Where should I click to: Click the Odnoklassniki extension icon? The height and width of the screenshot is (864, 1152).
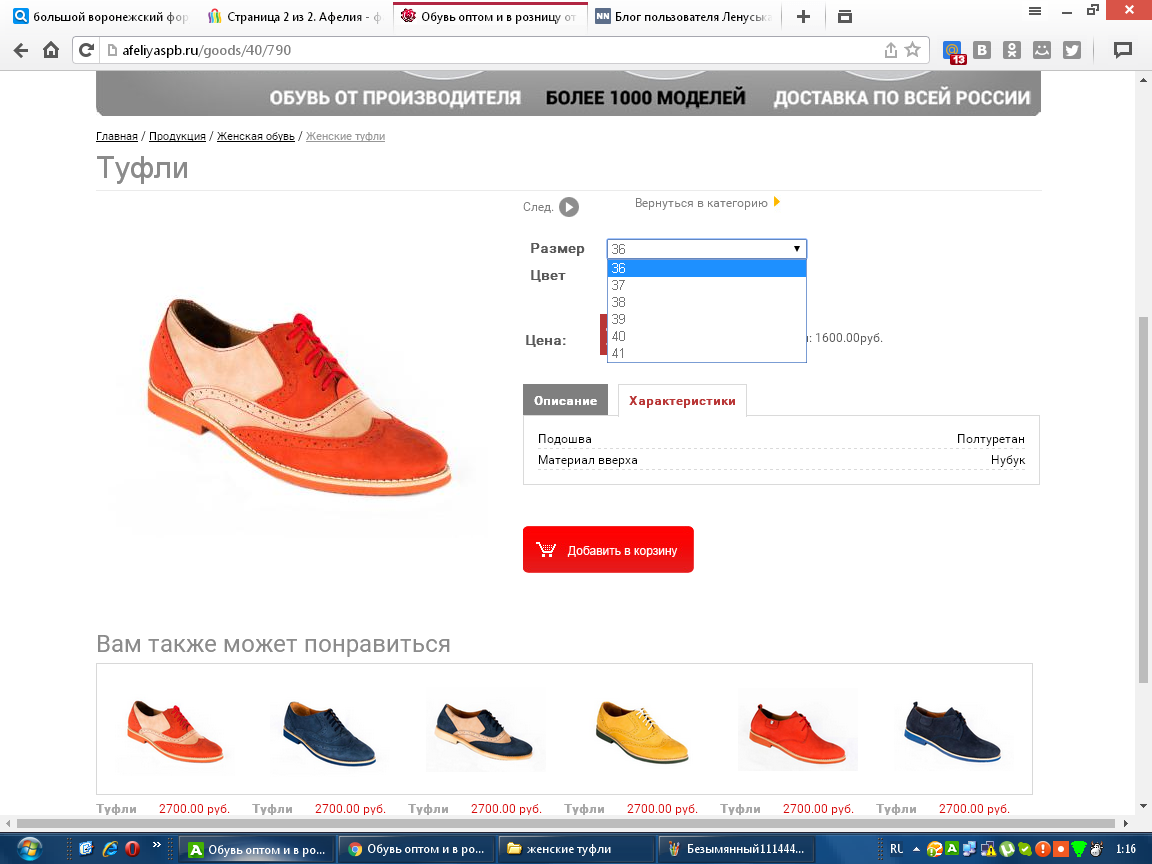click(x=1012, y=50)
